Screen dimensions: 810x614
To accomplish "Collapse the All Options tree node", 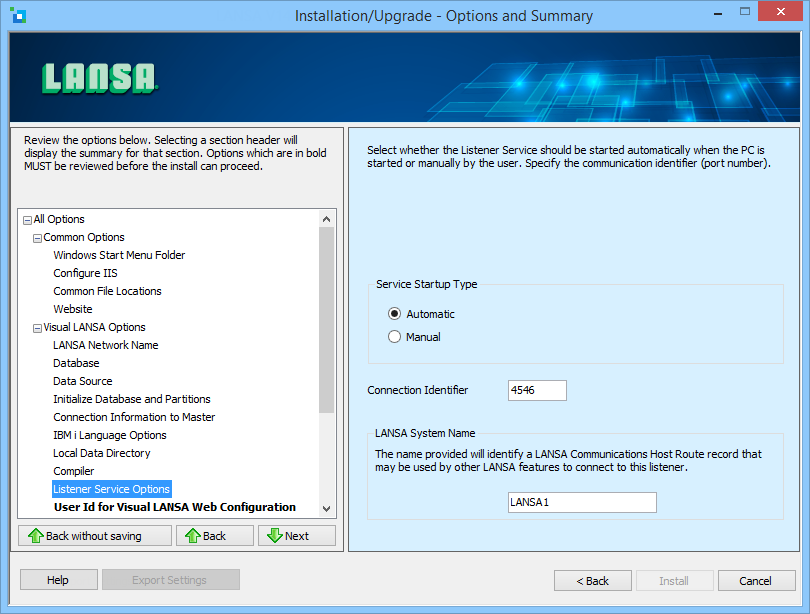I will click(27, 220).
